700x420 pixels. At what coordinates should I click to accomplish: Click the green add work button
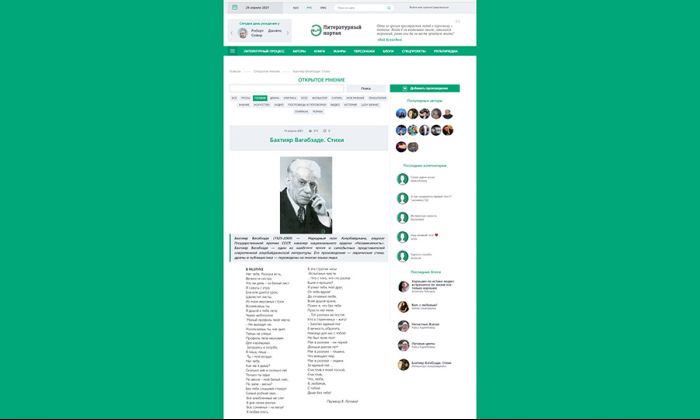point(425,88)
